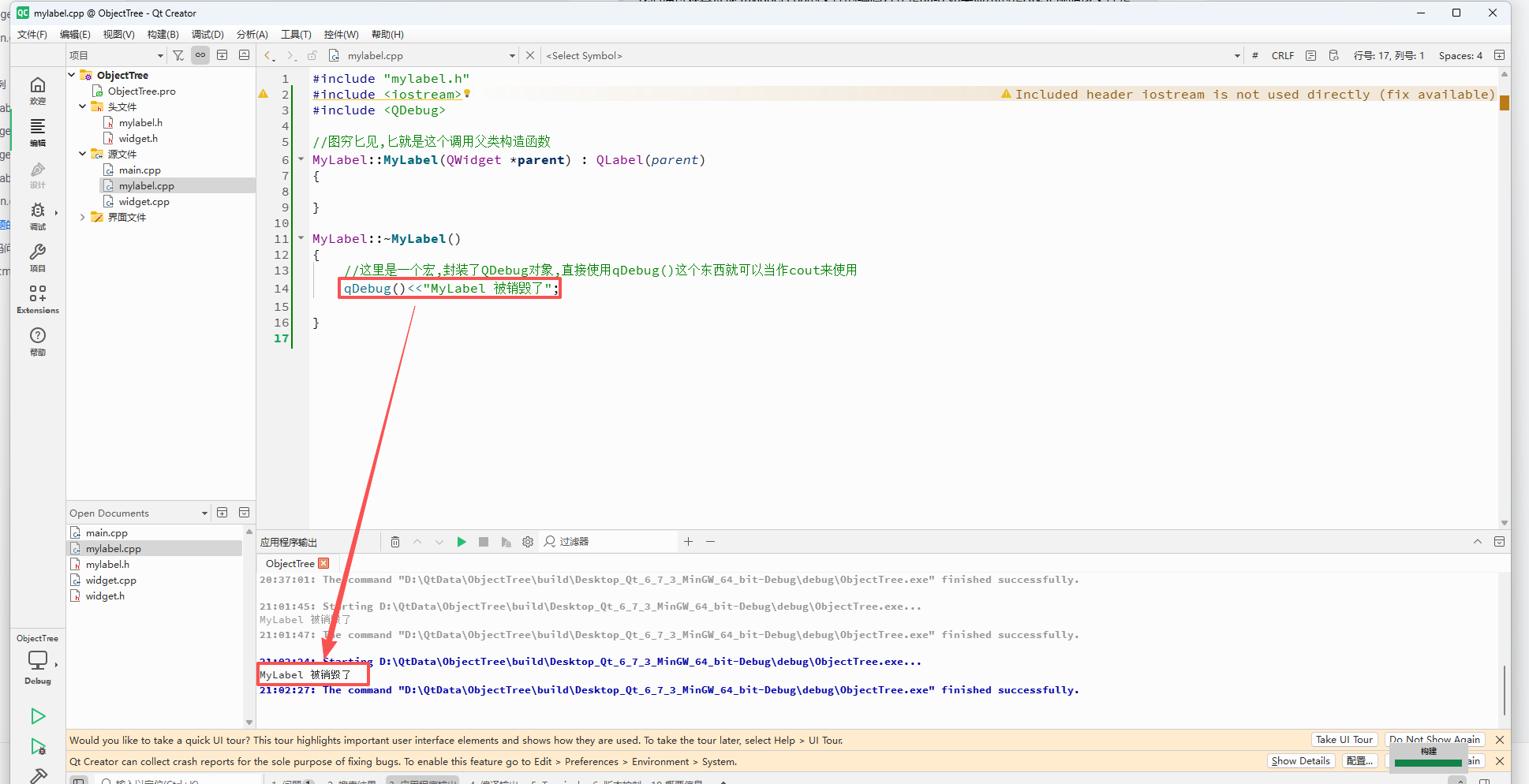Go forward in navigation history
This screenshot has width=1529, height=784.
(291, 55)
